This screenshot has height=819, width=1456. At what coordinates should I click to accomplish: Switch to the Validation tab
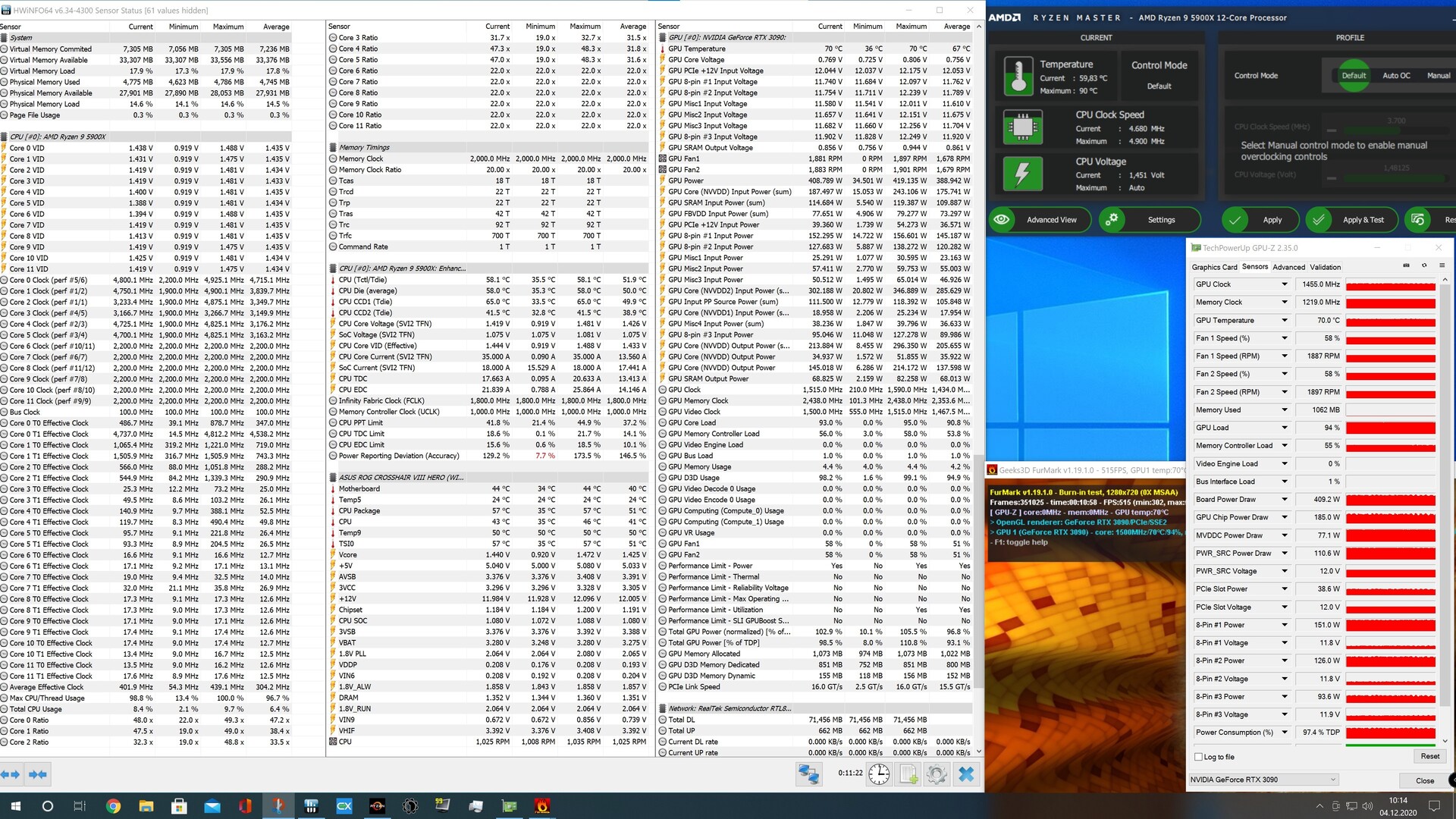[x=1325, y=267]
